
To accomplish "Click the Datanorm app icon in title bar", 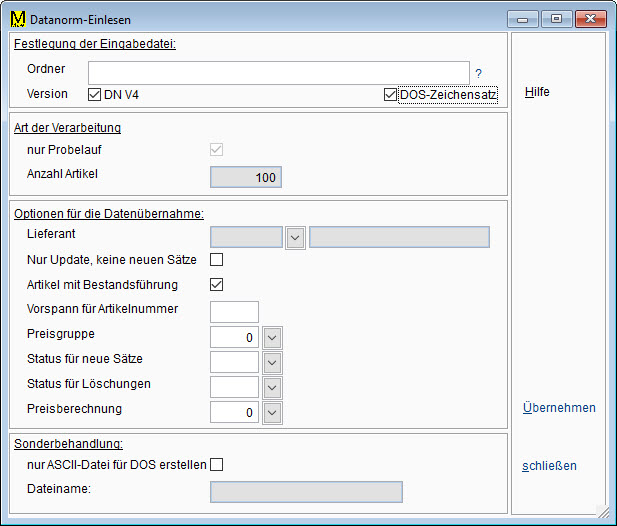I will coord(17,19).
